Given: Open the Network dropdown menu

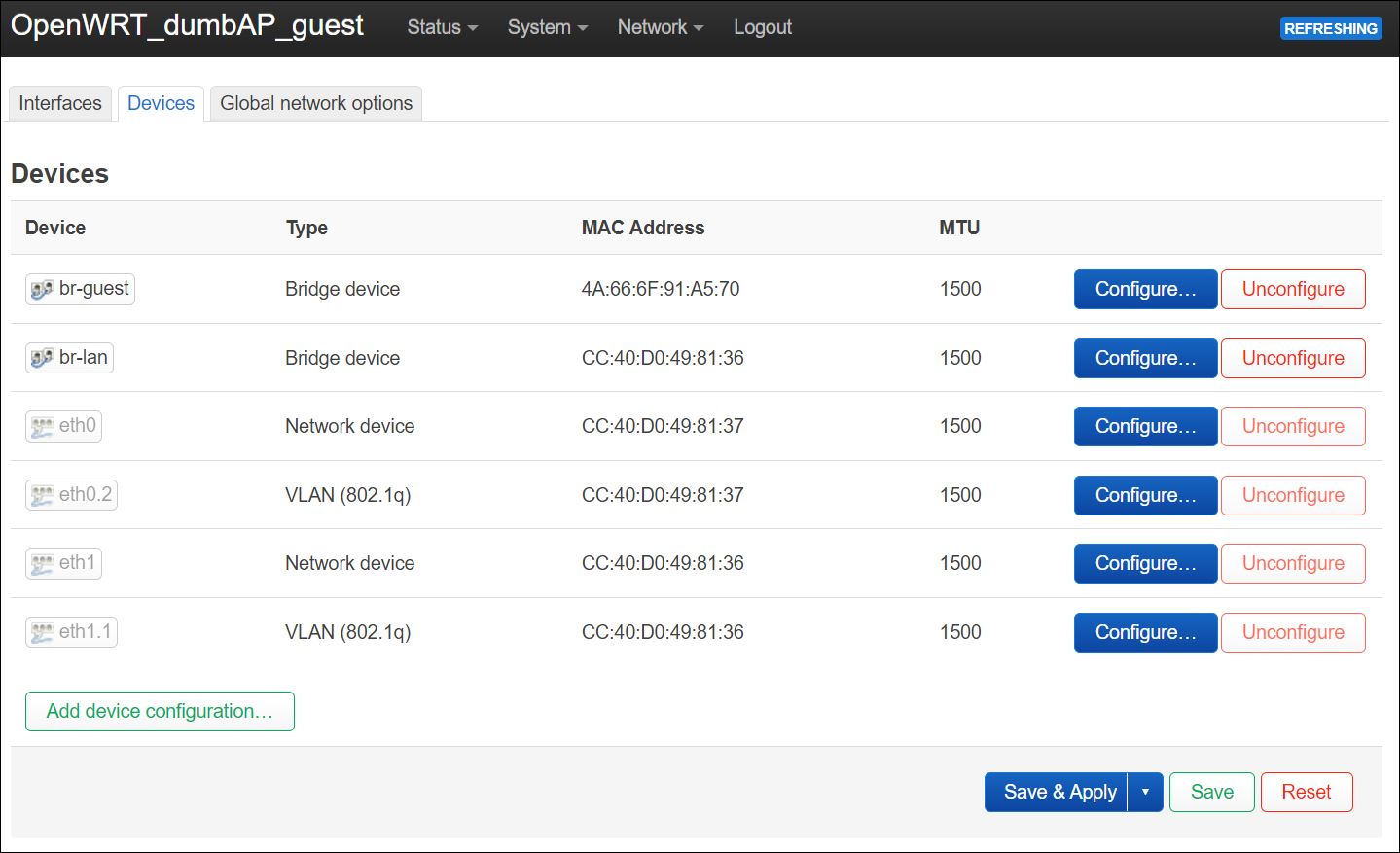Looking at the screenshot, I should tap(660, 27).
